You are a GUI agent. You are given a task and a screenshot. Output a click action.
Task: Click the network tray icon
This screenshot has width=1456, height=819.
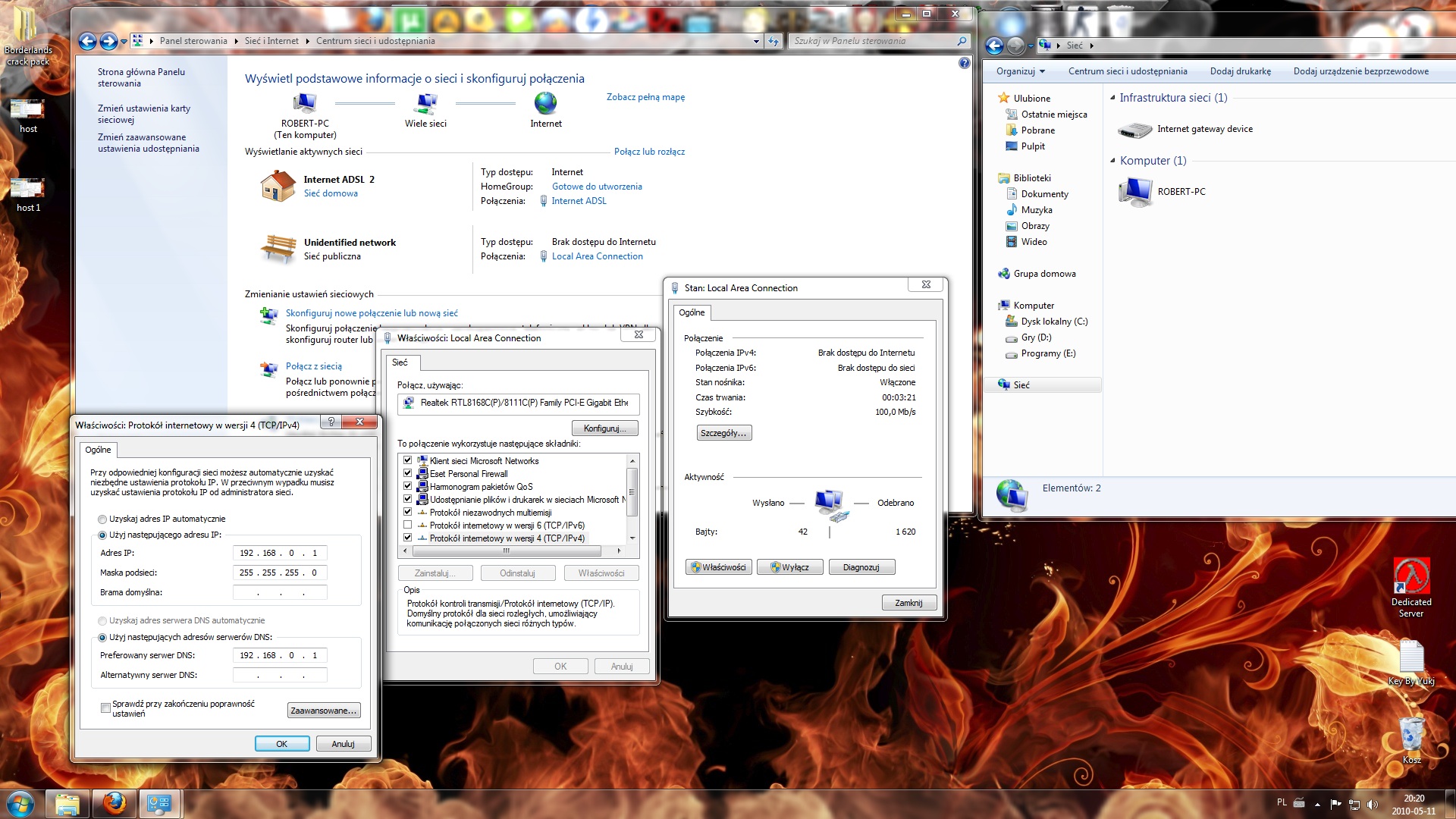[x=1354, y=804]
